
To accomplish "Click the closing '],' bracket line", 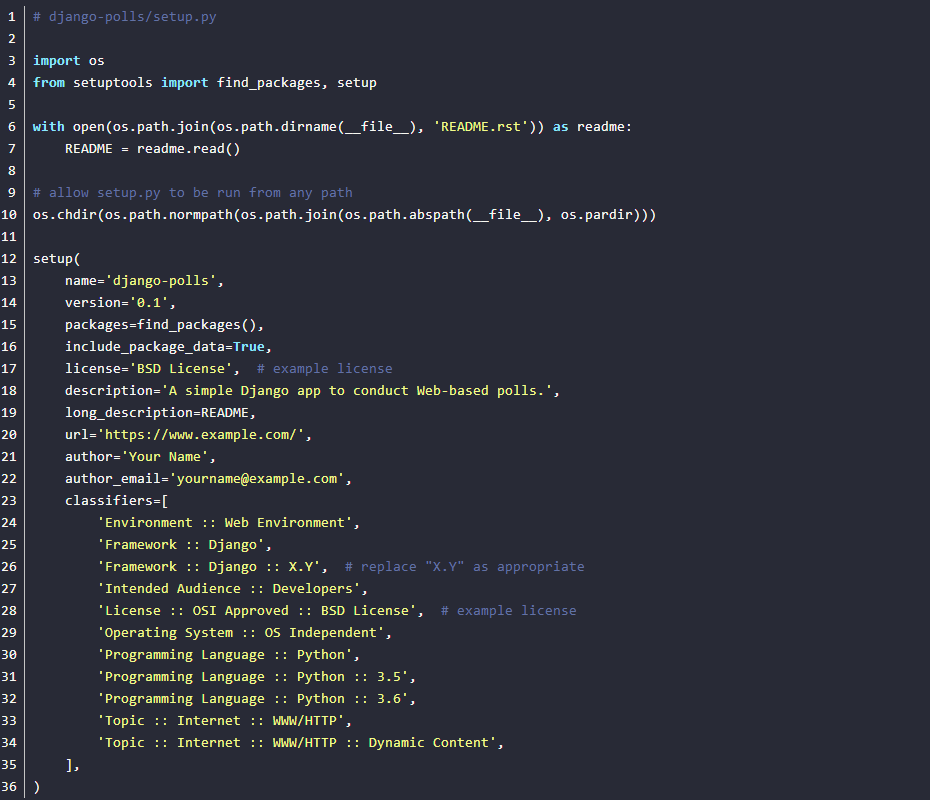I will [x=72, y=765].
